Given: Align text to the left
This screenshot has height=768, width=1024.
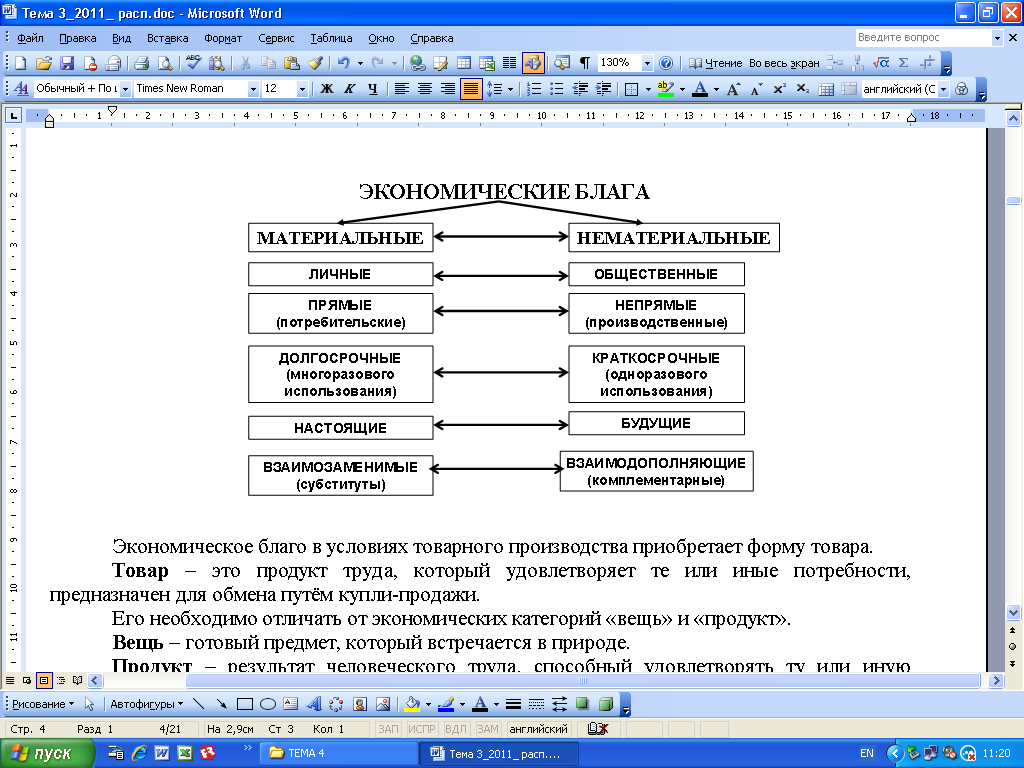Looking at the screenshot, I should tap(402, 89).
